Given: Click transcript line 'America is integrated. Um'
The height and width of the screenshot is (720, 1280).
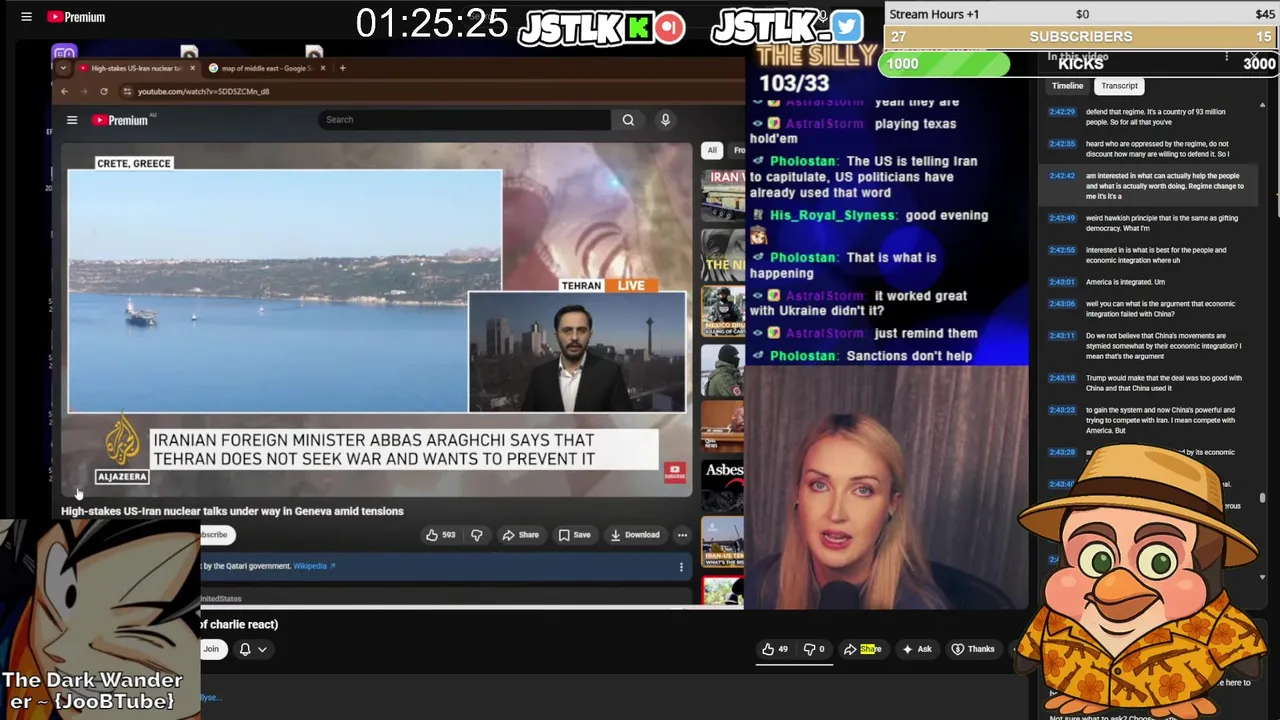Looking at the screenshot, I should coord(1125,282).
